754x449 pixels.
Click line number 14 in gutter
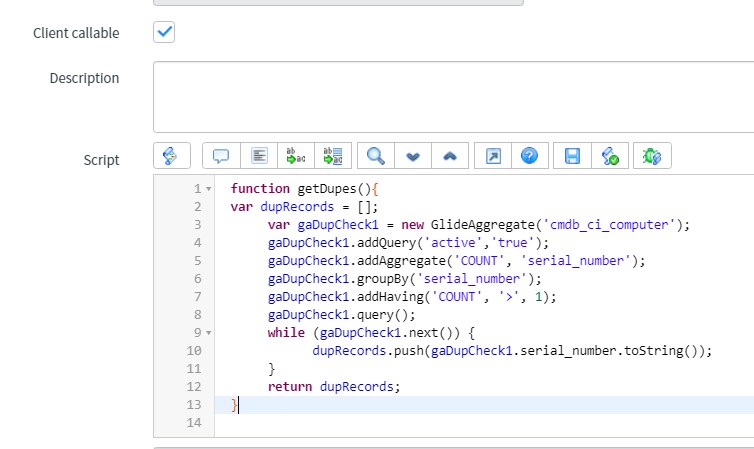pyautogui.click(x=194, y=423)
